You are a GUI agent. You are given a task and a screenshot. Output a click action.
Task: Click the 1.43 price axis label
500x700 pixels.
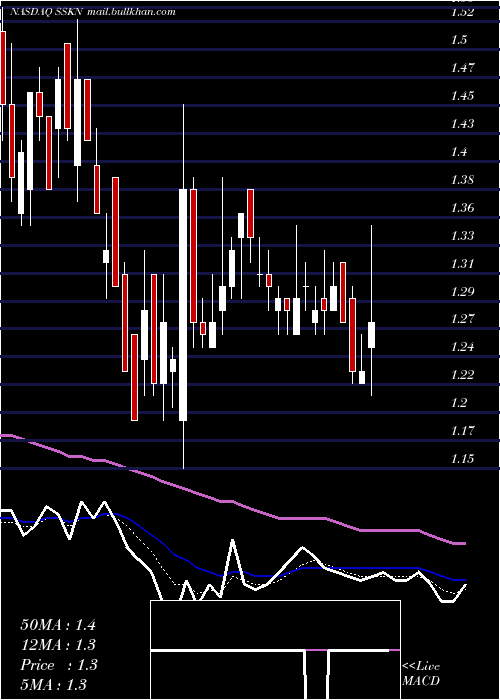(x=462, y=124)
